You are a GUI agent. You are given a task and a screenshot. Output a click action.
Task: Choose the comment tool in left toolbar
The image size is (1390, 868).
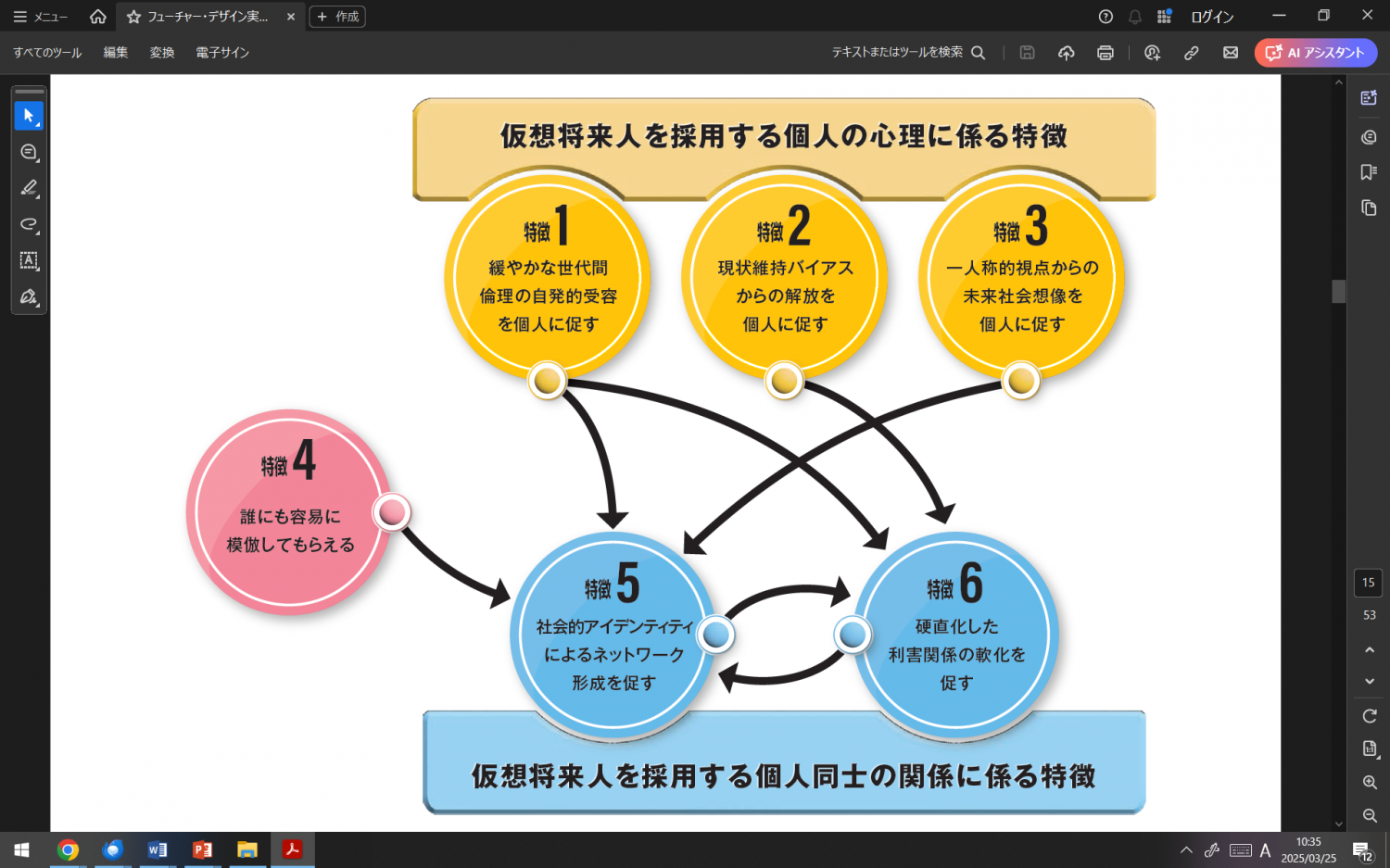point(29,152)
